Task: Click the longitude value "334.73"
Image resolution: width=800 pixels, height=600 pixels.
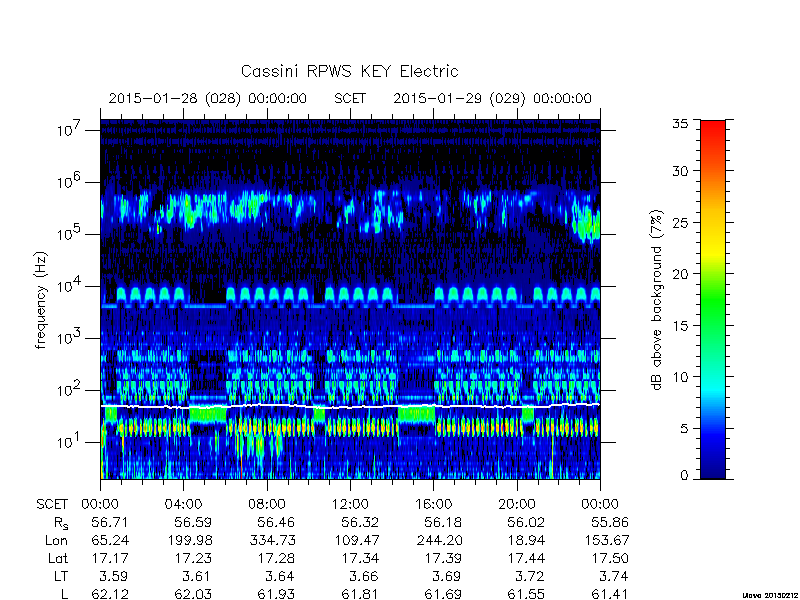Action: [272, 540]
